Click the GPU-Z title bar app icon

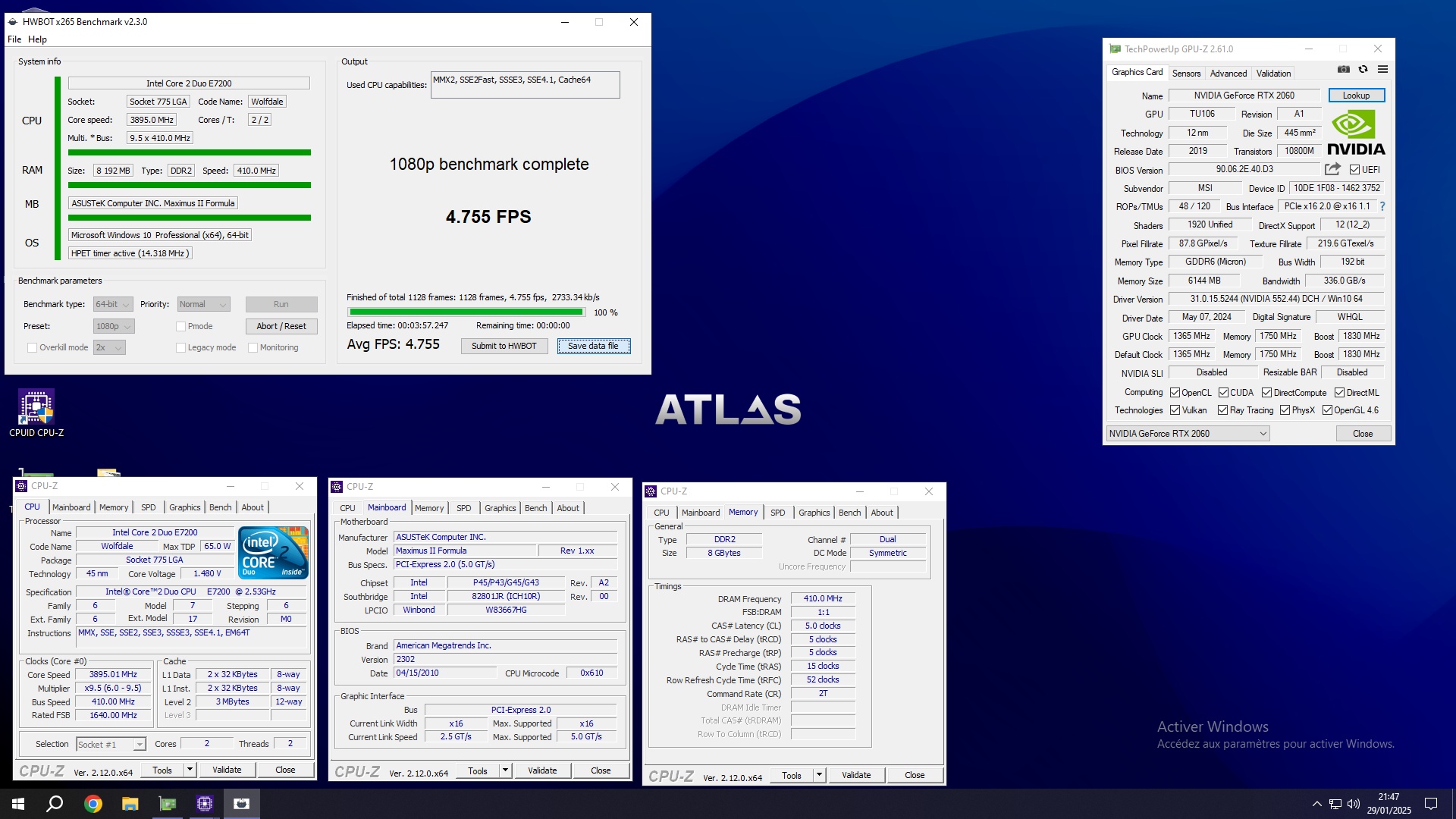(1115, 49)
